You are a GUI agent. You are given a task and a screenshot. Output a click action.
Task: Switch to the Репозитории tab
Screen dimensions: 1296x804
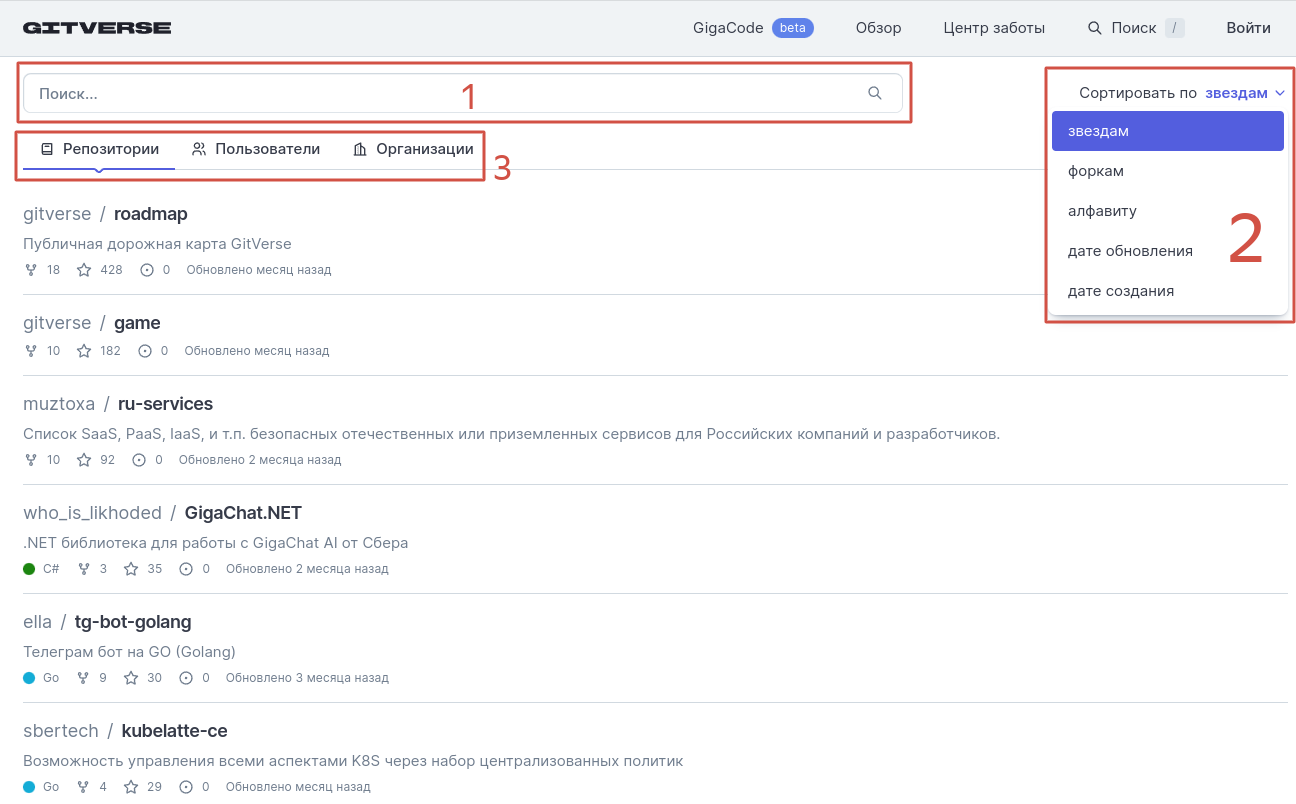(99, 149)
